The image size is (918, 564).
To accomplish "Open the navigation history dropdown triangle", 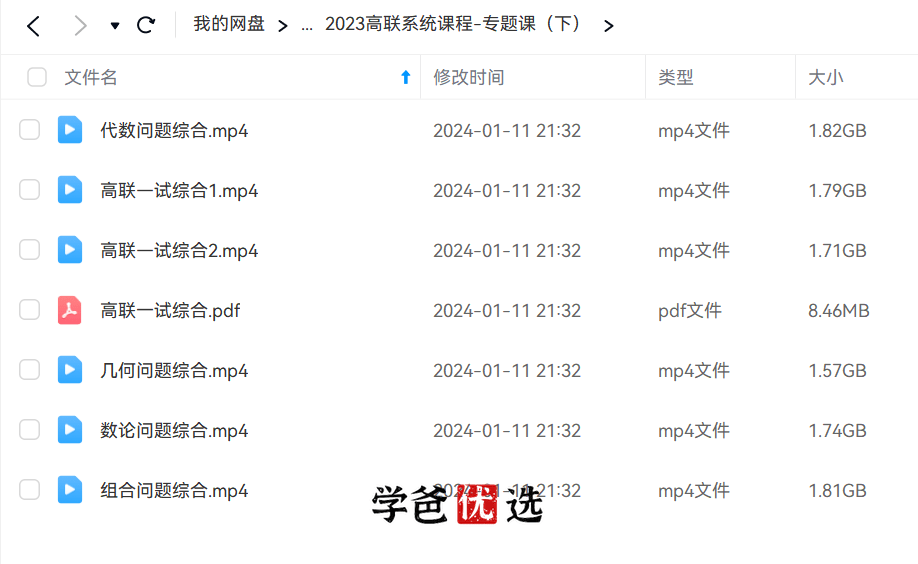I will tap(115, 26).
